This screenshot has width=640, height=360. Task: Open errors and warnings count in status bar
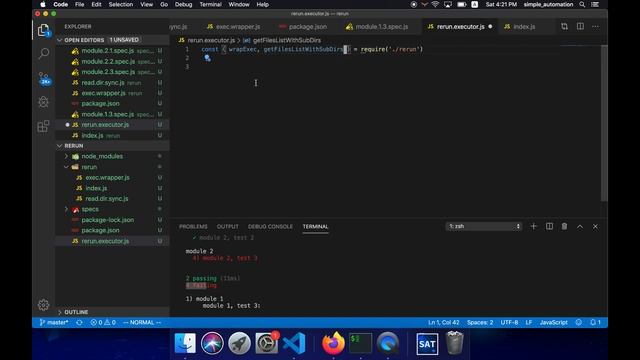103,322
